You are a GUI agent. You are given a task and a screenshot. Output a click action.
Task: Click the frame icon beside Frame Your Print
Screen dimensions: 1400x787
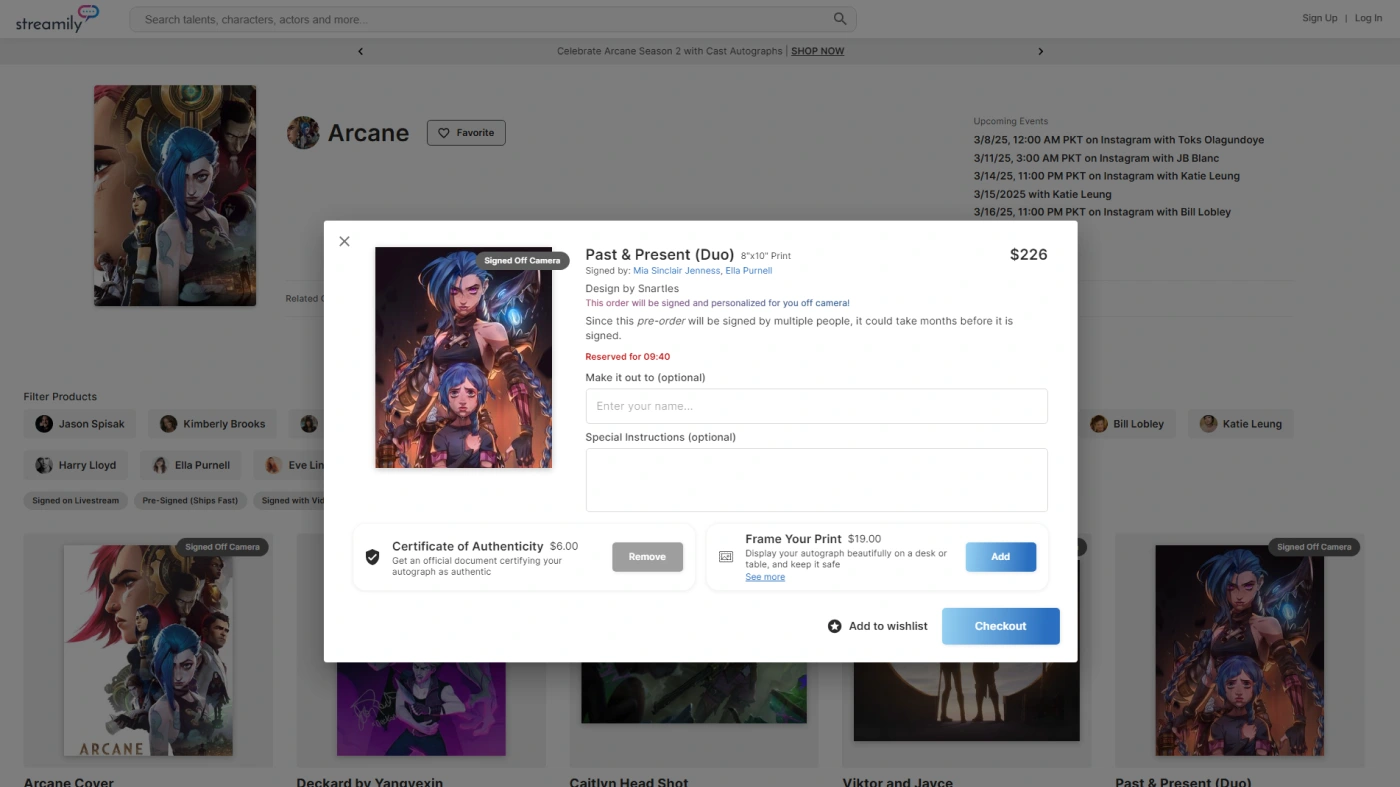point(726,557)
